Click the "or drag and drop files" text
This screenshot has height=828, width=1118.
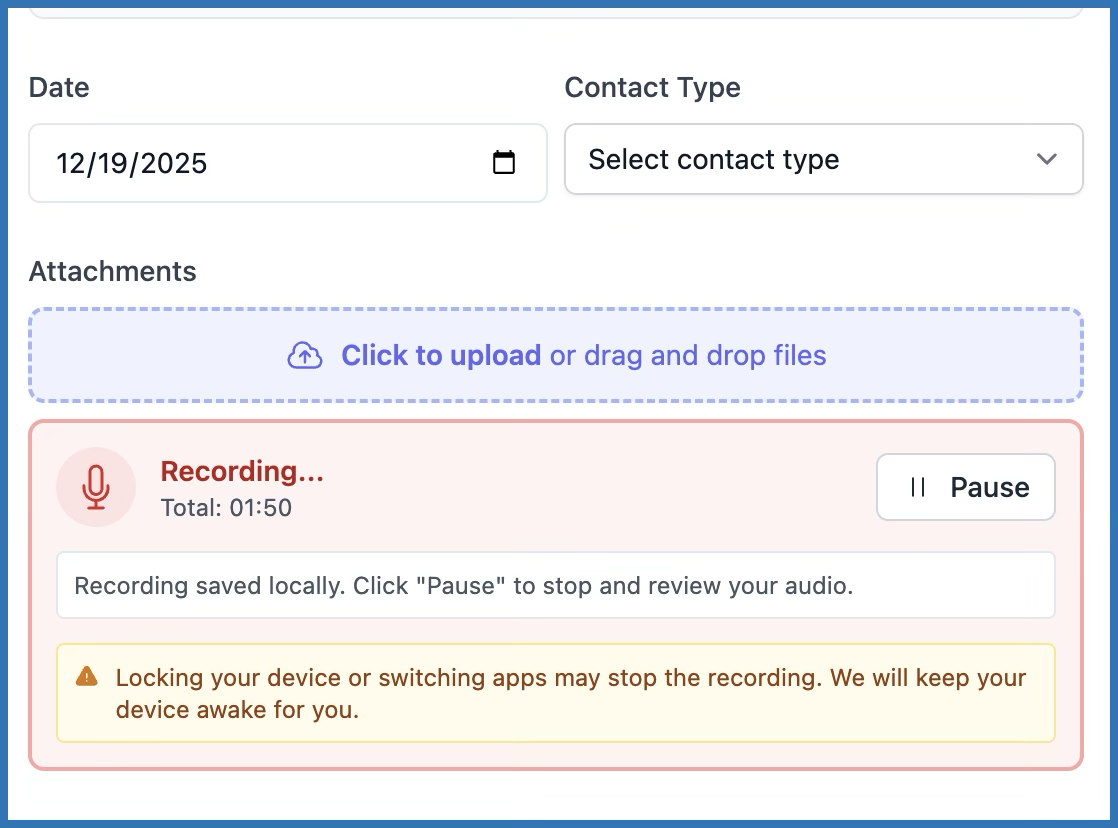click(x=688, y=356)
